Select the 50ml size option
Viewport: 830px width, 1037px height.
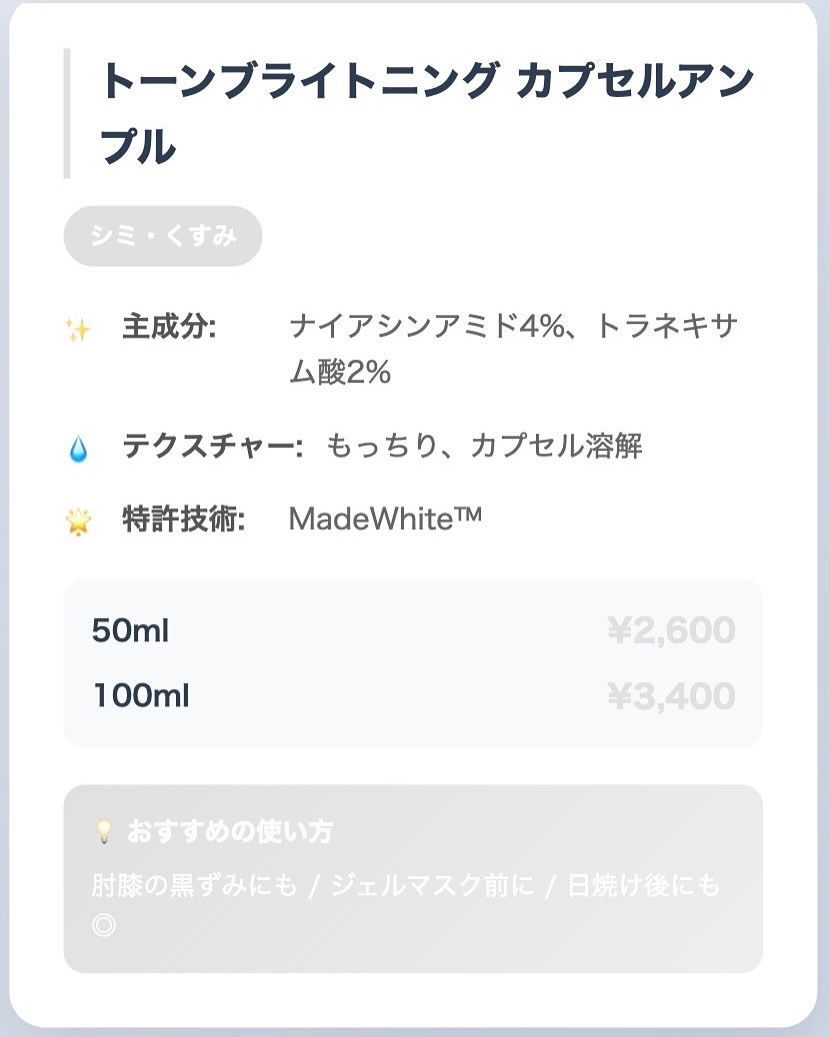tap(131, 631)
